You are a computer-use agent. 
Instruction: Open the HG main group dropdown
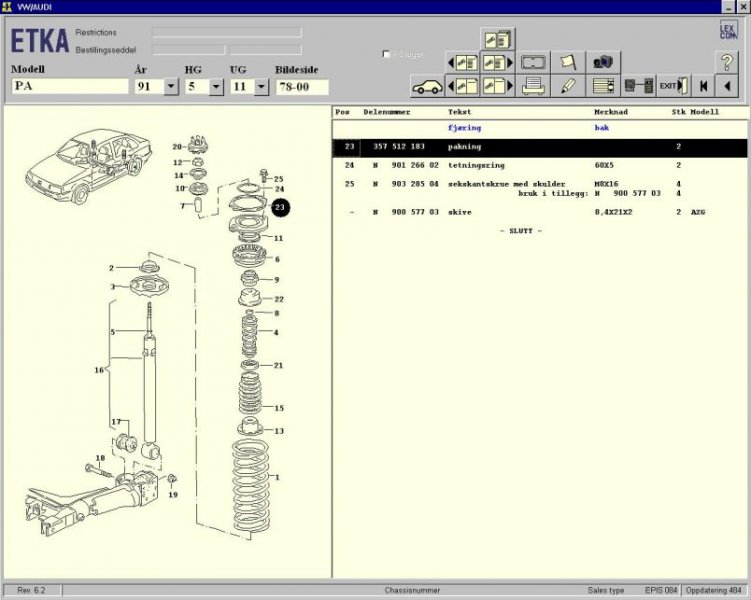216,87
